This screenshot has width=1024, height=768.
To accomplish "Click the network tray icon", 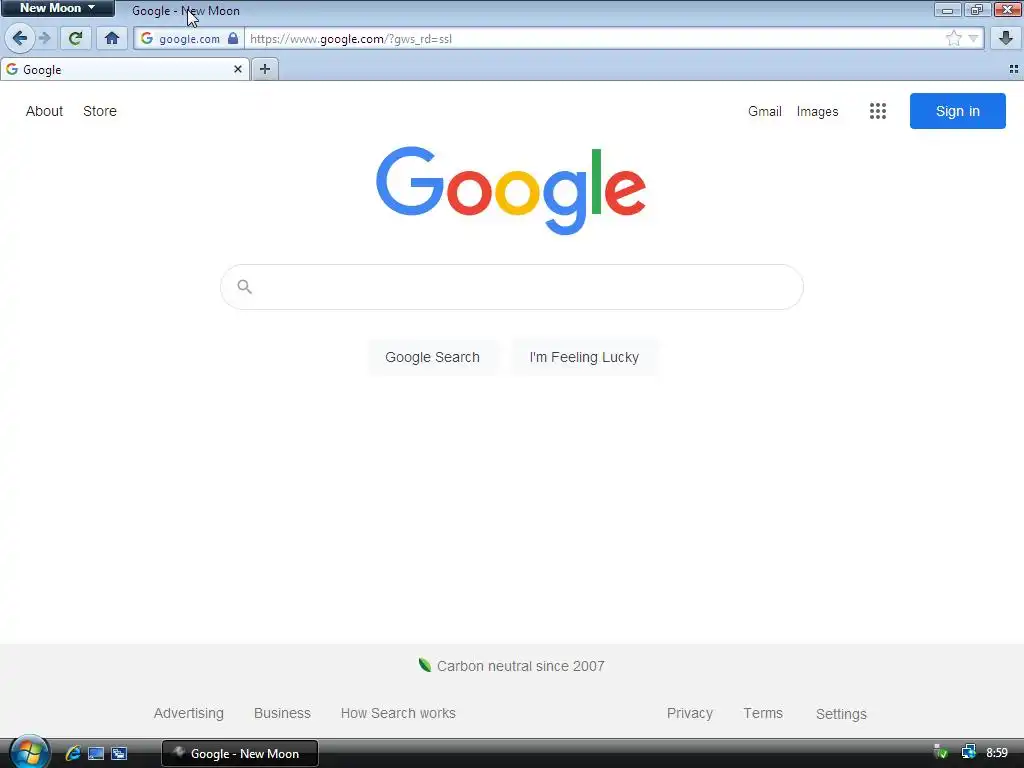I will coord(969,753).
